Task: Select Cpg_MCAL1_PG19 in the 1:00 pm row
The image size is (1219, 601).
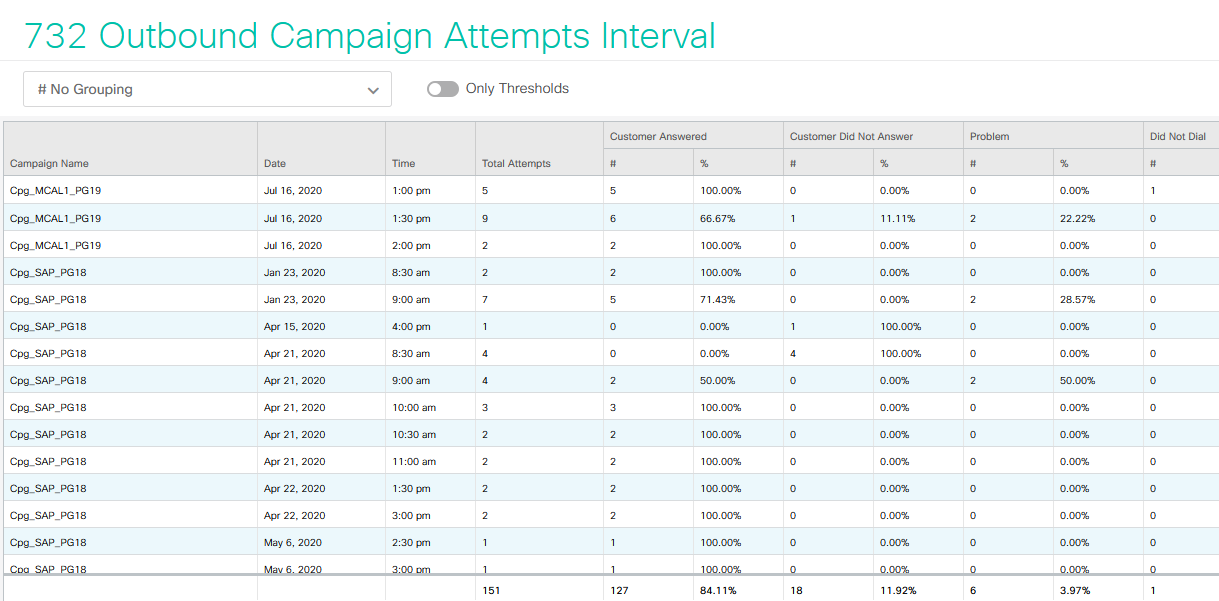Action: 55,190
